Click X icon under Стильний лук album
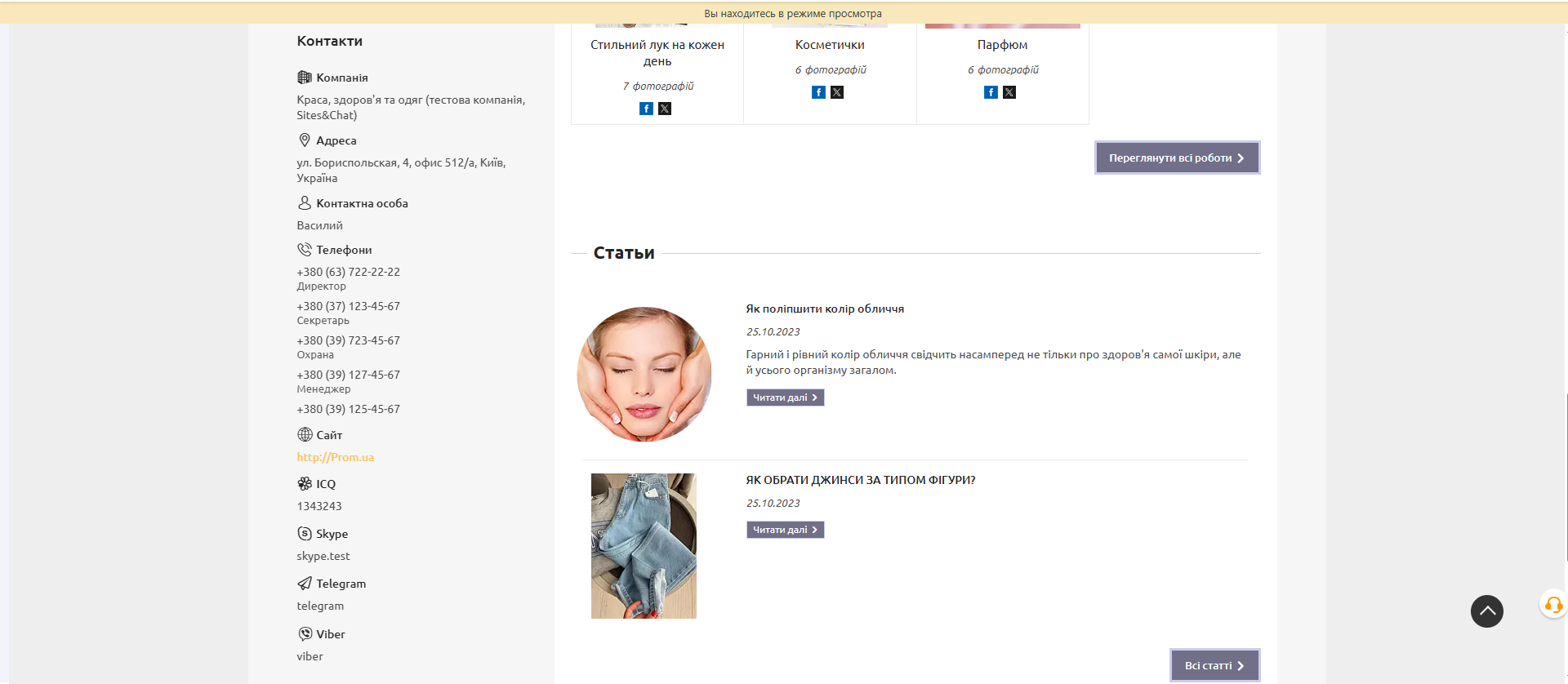The width and height of the screenshot is (1568, 684). point(665,109)
